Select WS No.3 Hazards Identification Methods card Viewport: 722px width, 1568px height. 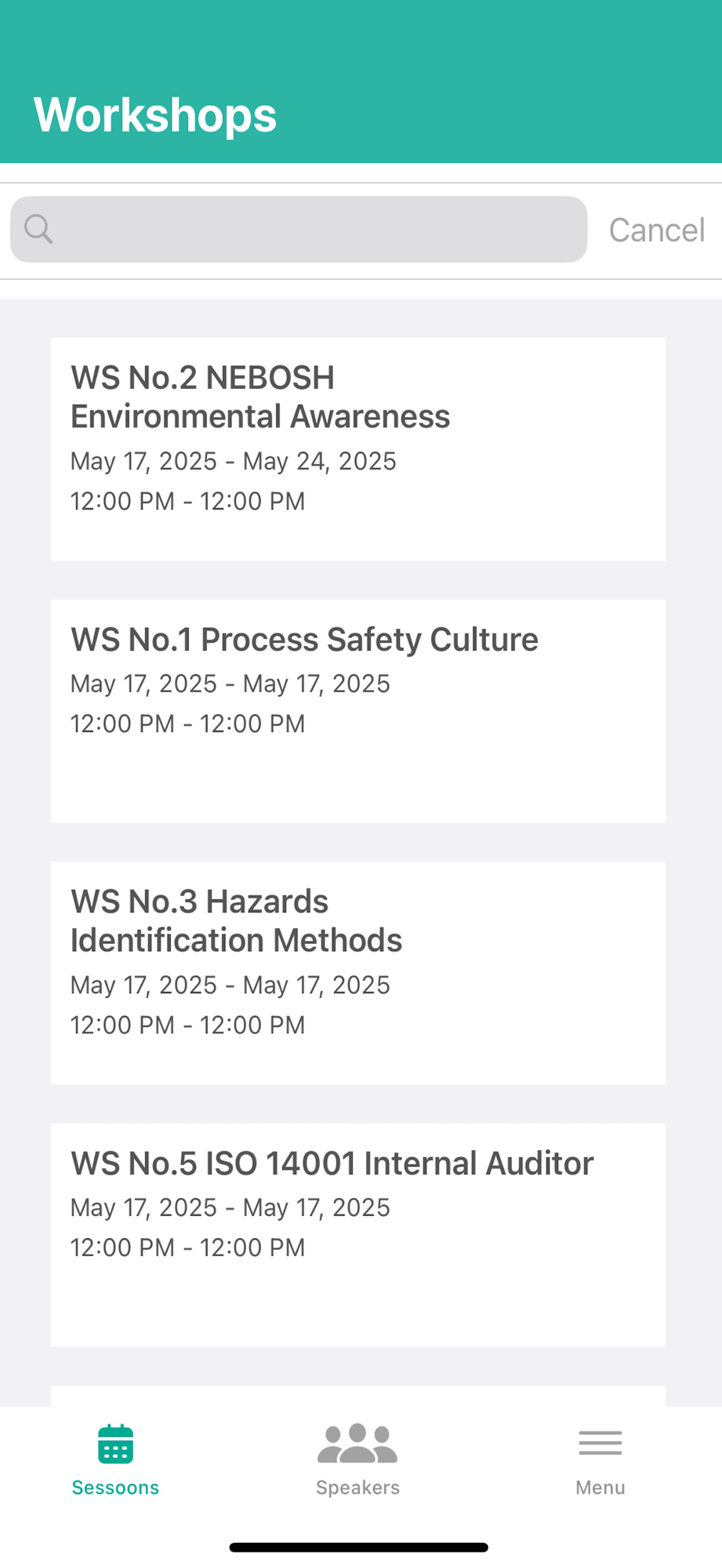pyautogui.click(x=358, y=973)
